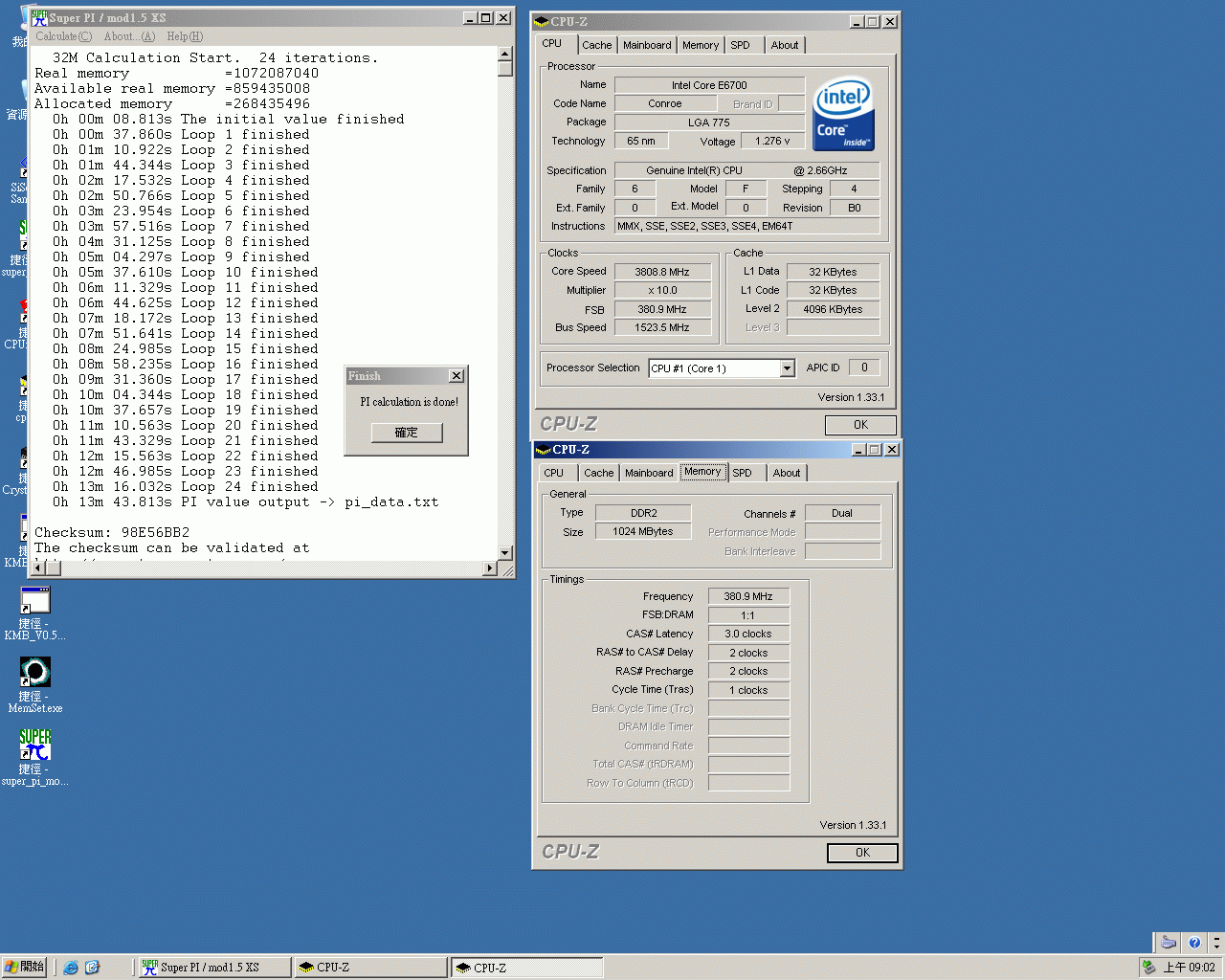Click Super PI vertical scrollbar up arrow
1225x980 pixels.
pos(505,55)
